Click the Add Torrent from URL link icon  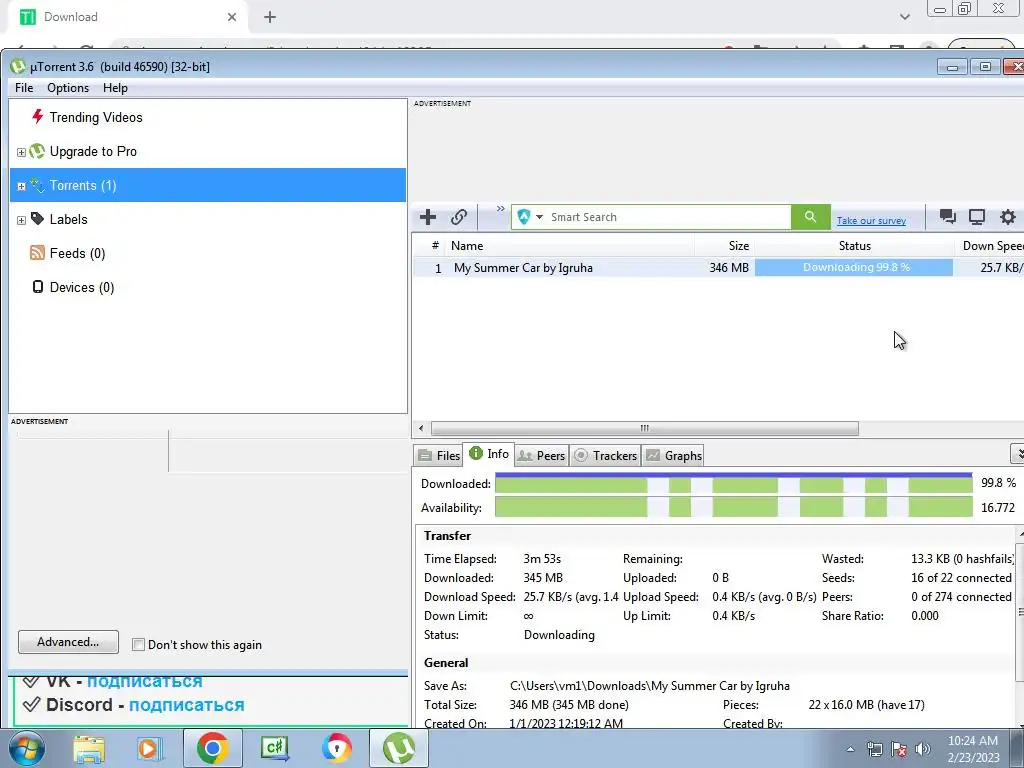click(459, 217)
